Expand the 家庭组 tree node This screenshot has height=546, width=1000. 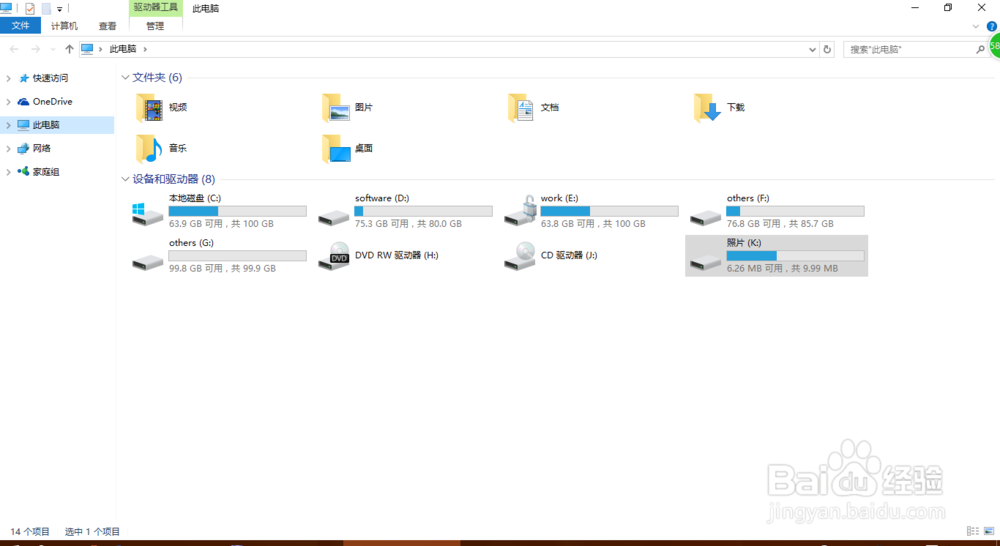click(x=8, y=172)
